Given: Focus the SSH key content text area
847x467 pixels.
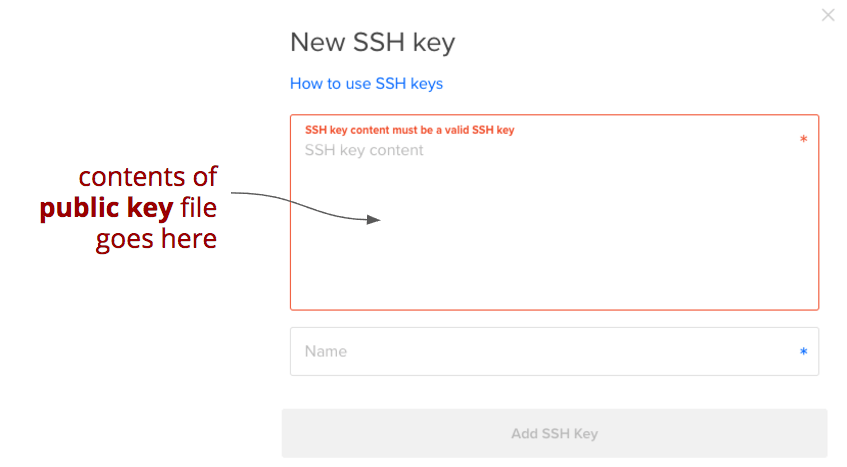Looking at the screenshot, I should tap(554, 212).
